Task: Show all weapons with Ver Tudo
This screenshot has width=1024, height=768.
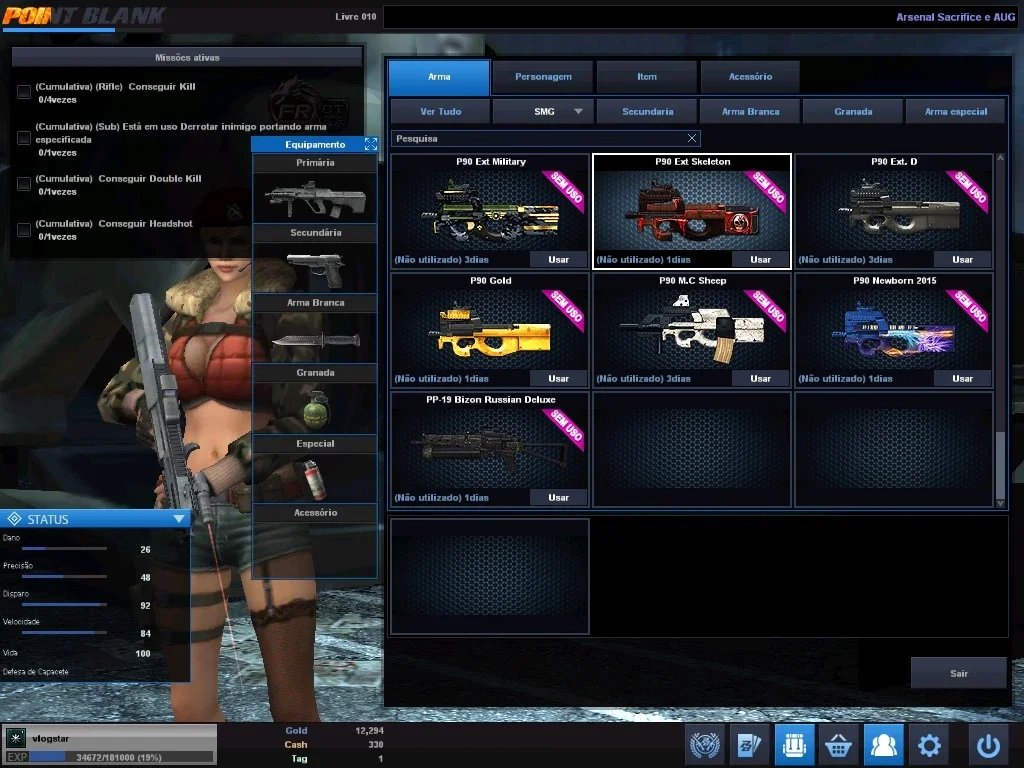Action: point(440,112)
